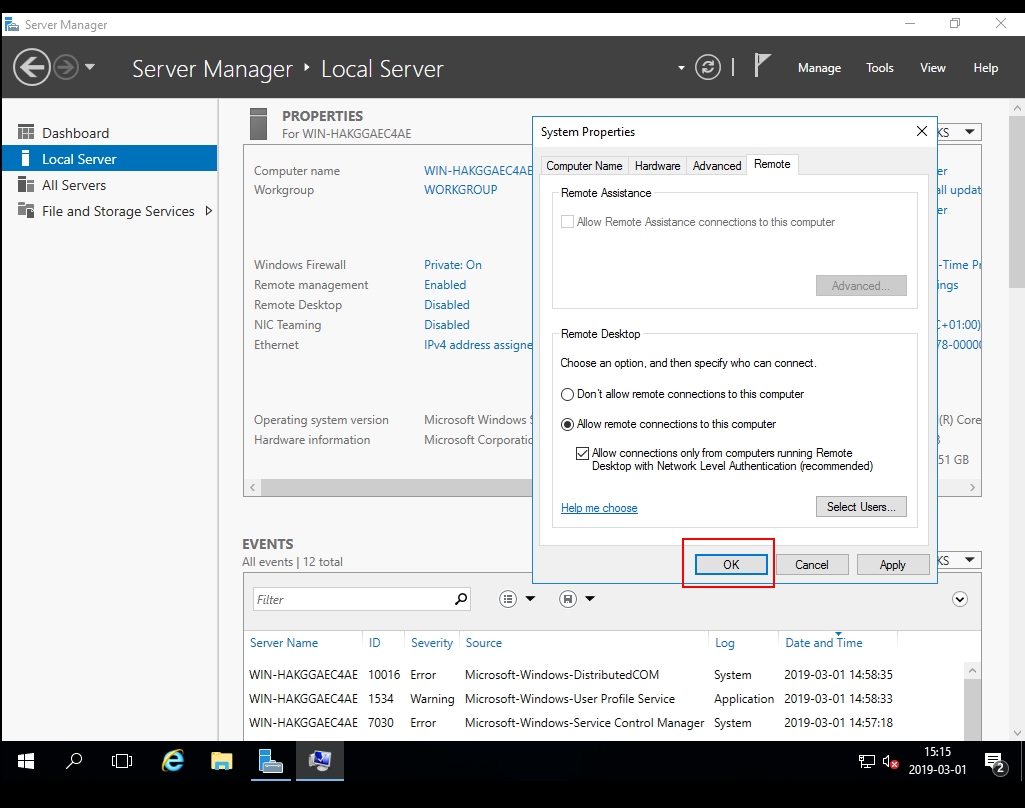Open the View menu
Screen dimensions: 1025x808
pos(932,68)
